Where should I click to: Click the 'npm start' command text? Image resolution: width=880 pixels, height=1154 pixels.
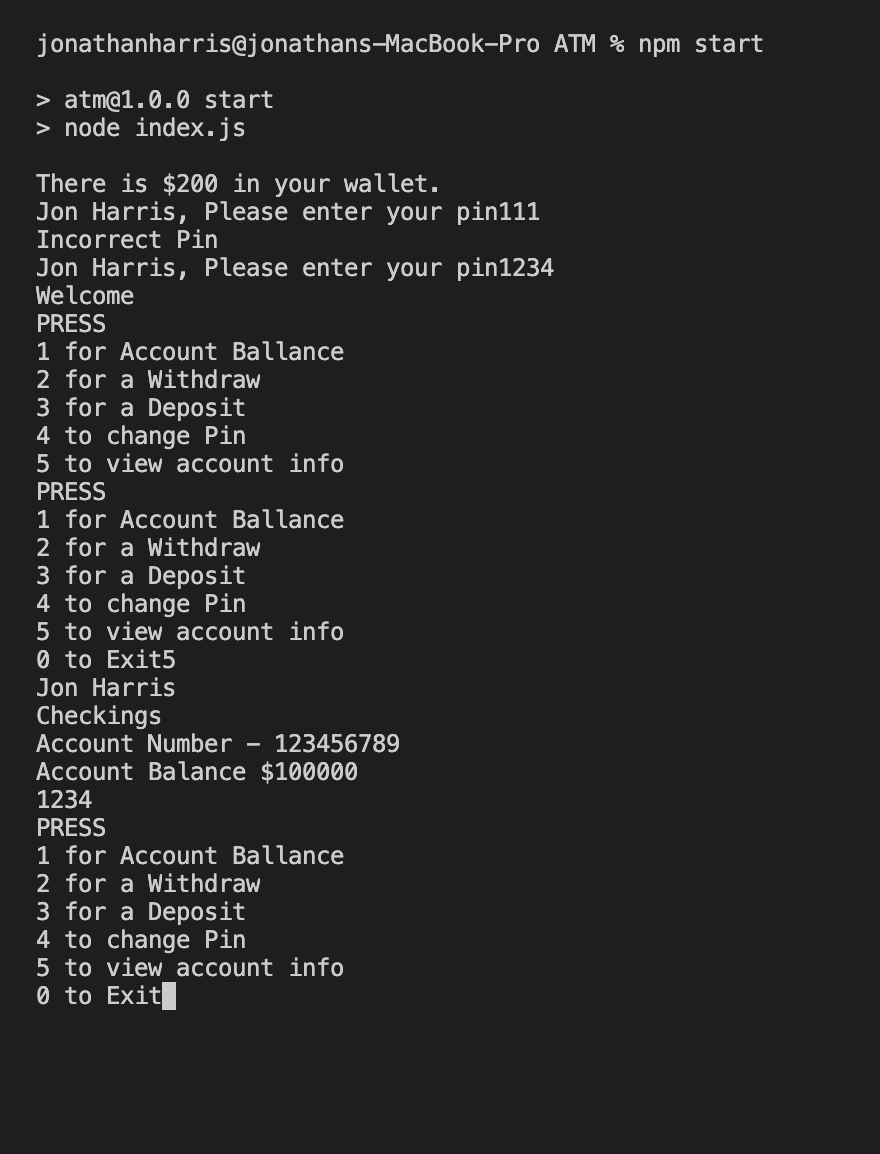[700, 44]
